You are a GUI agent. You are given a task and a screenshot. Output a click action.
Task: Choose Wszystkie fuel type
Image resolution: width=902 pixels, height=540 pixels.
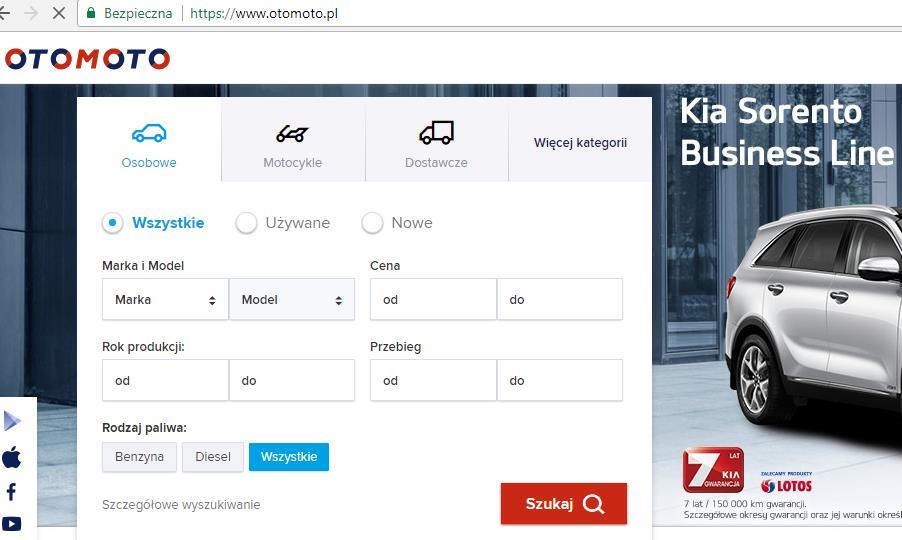coord(289,457)
